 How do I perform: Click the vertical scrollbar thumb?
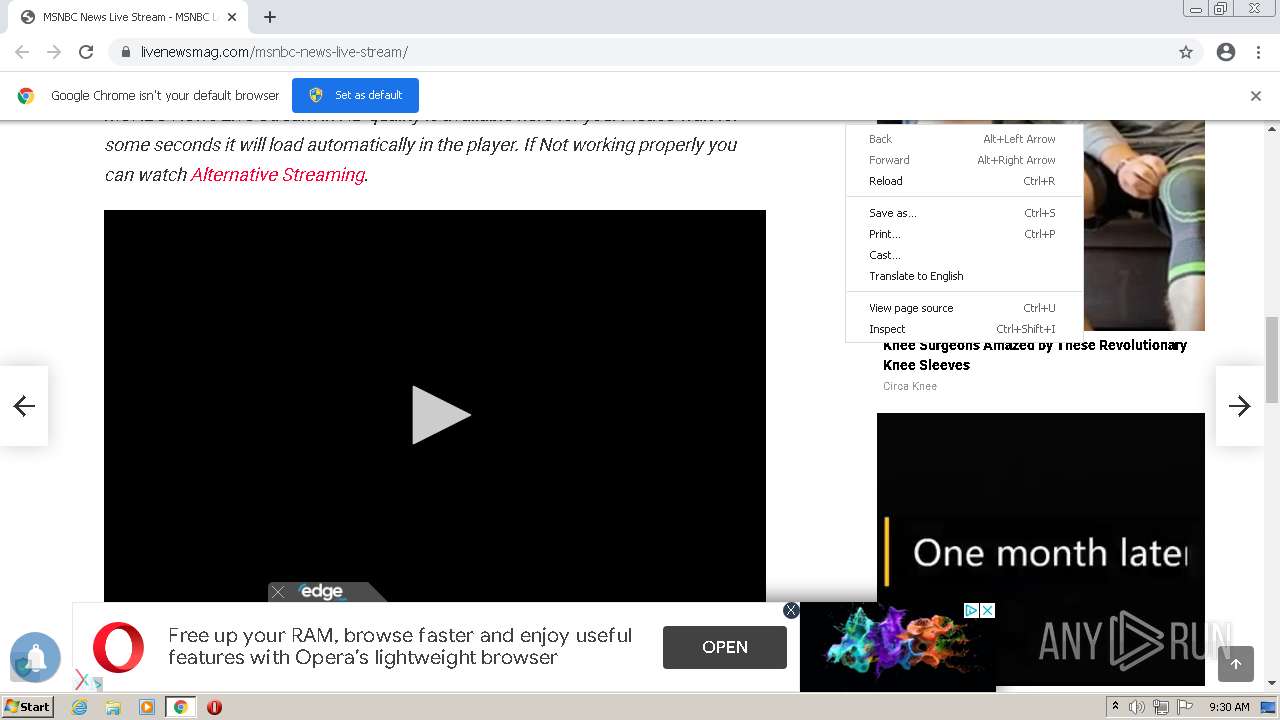click(1272, 360)
